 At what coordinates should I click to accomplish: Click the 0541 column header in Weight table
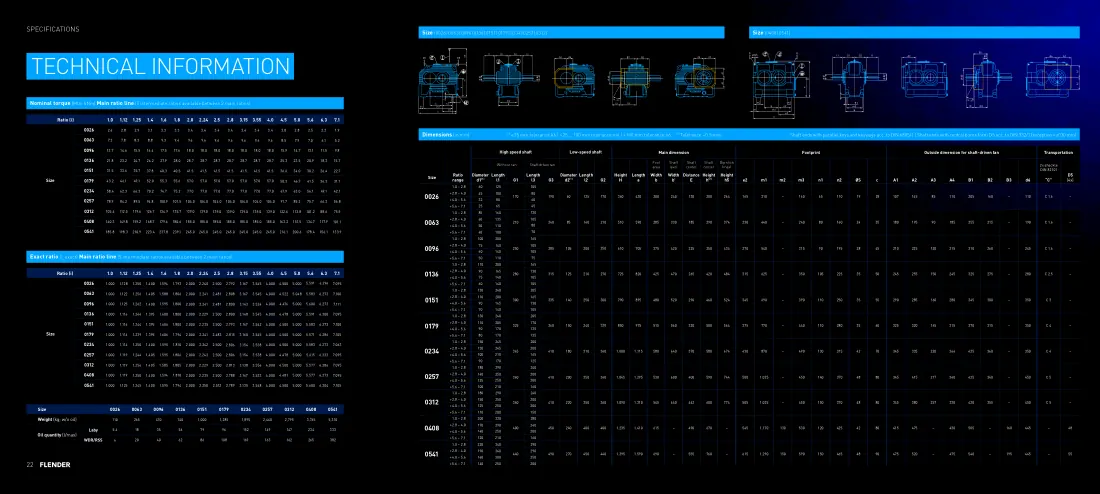[331, 408]
